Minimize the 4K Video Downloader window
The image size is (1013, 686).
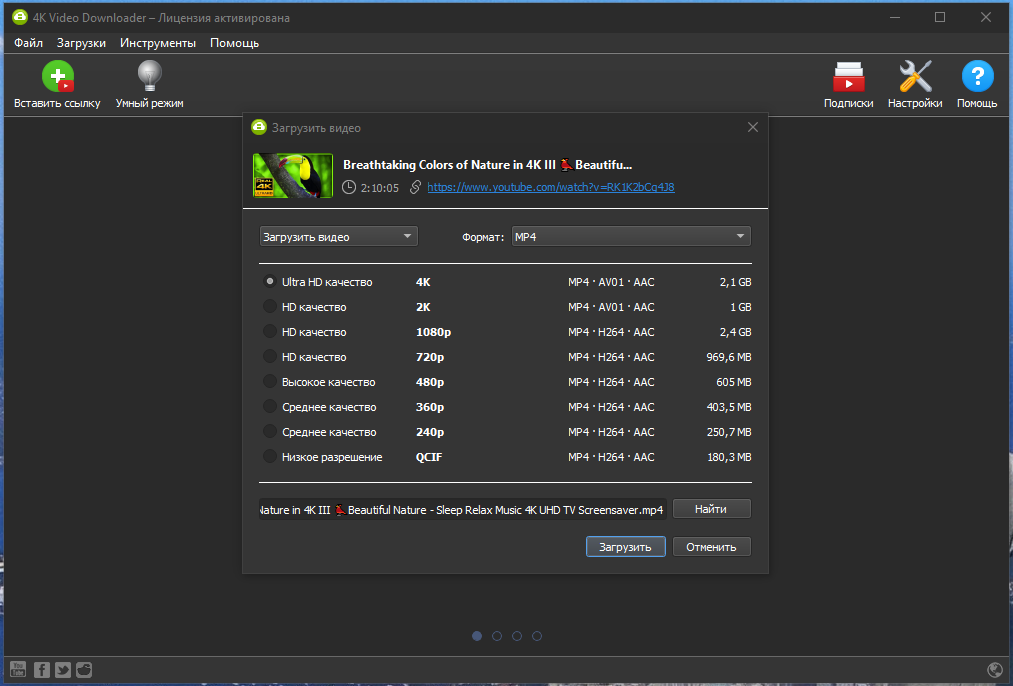coord(895,17)
